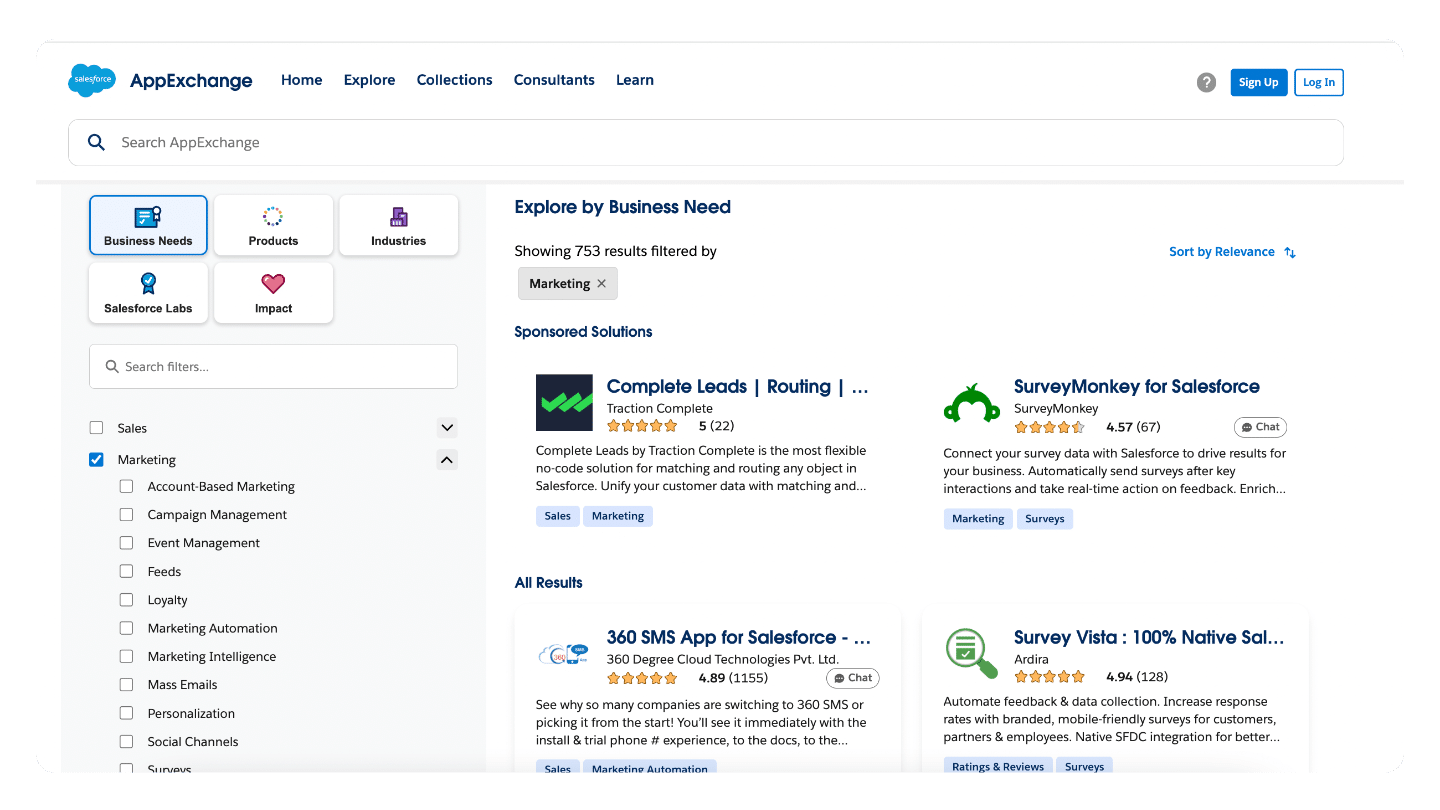Viewport: 1440px width, 810px height.
Task: Select the Business Needs category tile
Action: coord(148,225)
